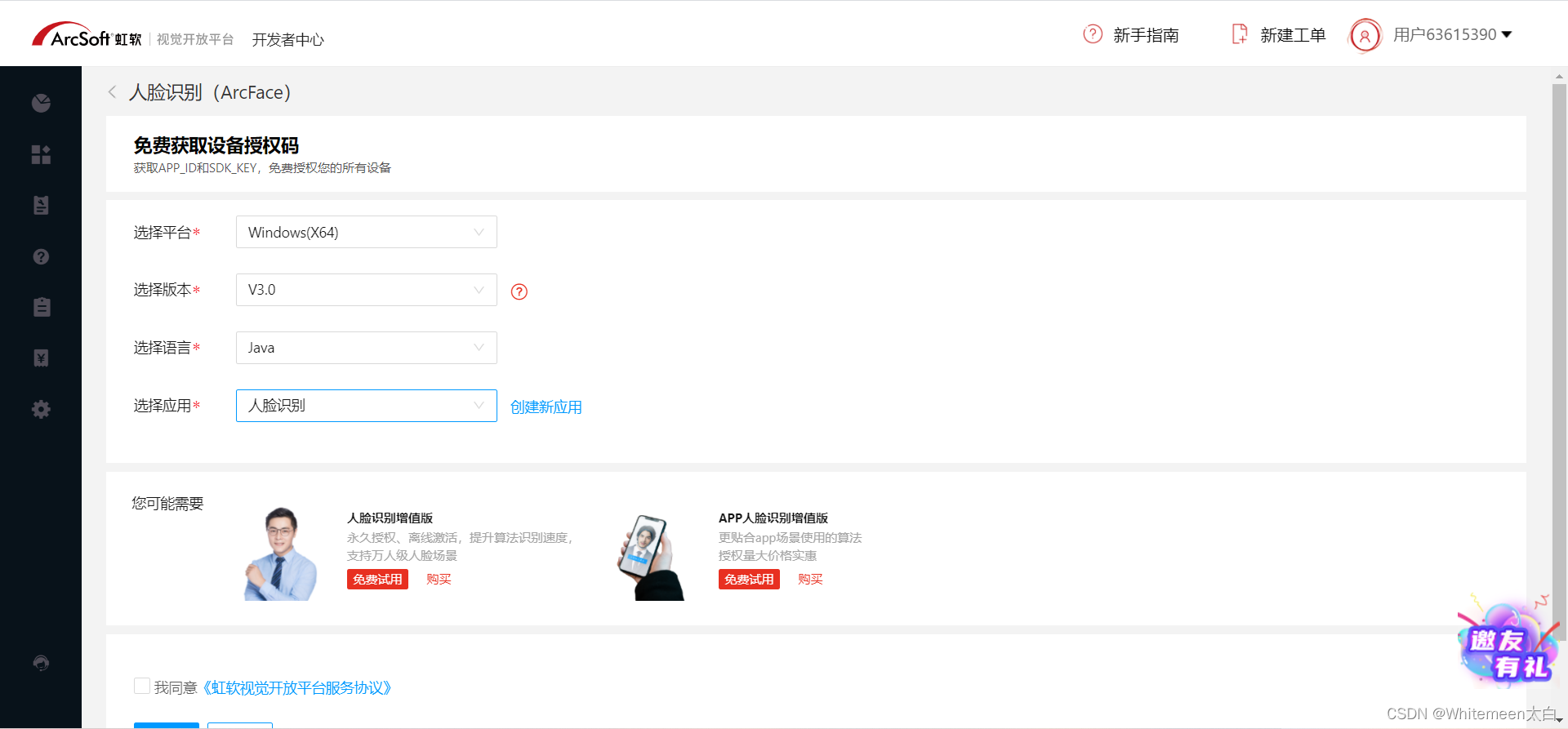The width and height of the screenshot is (1568, 729).
Task: Click 购买 for APP人脸识别增值版
Action: click(810, 579)
